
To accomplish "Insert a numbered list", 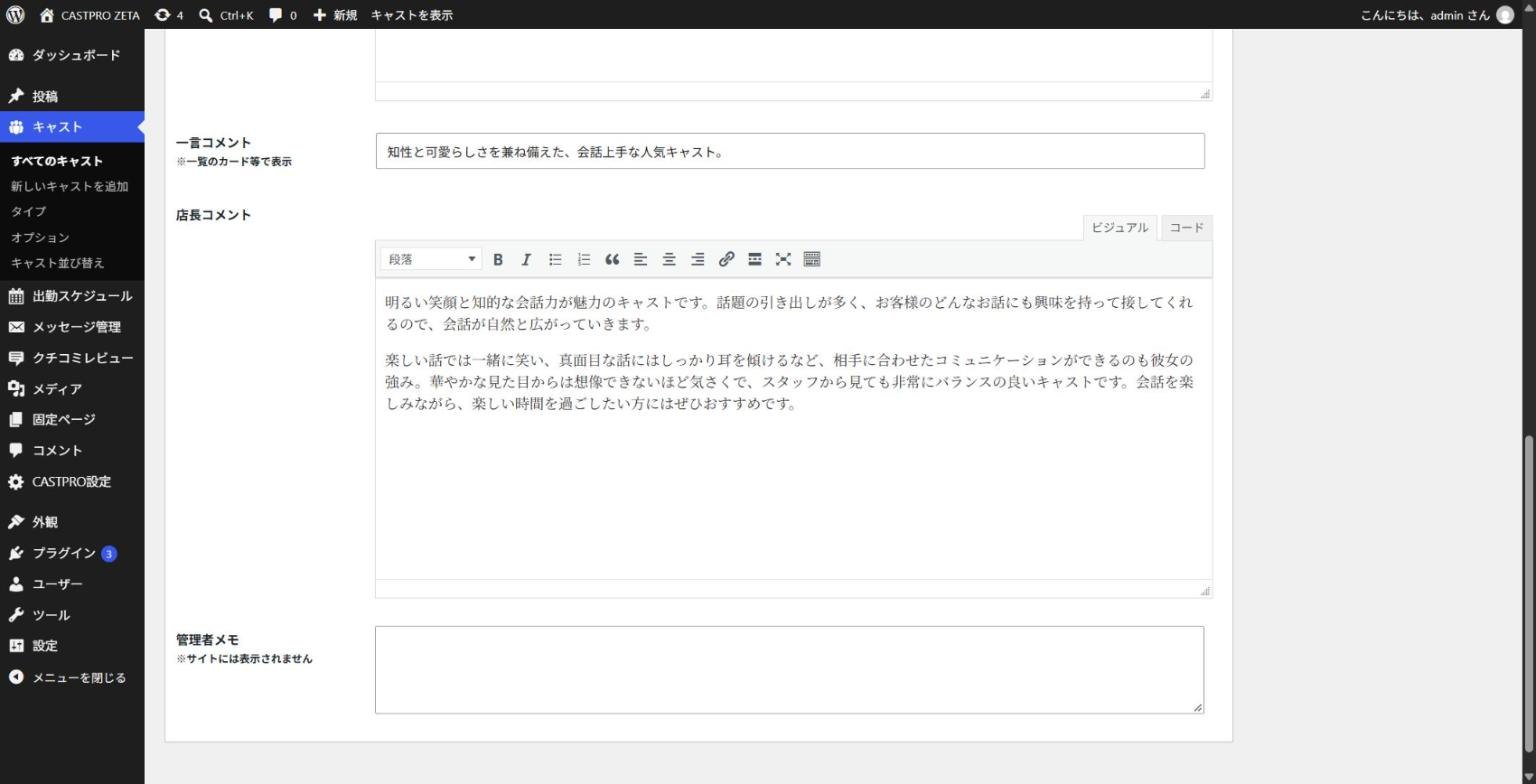I will (584, 259).
